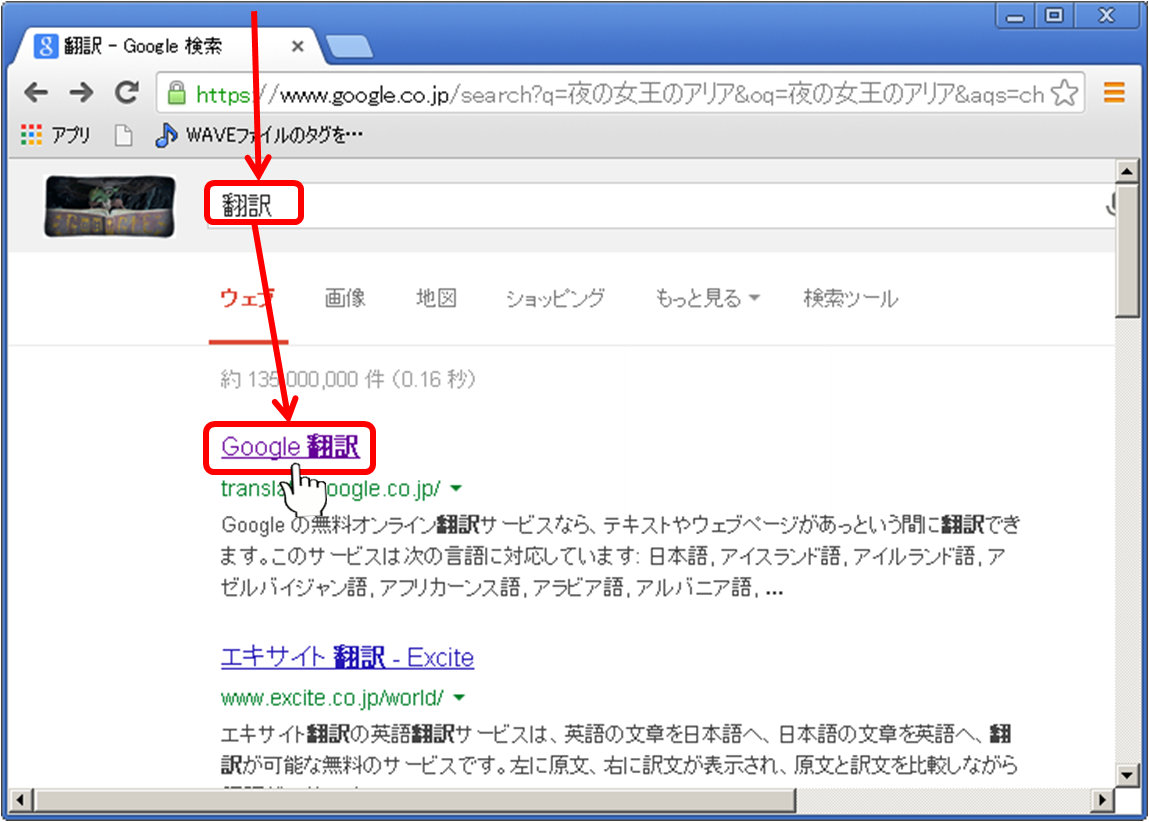Open the アプリ apps shortcut
Viewport: 1149px width, 822px height.
(56, 135)
